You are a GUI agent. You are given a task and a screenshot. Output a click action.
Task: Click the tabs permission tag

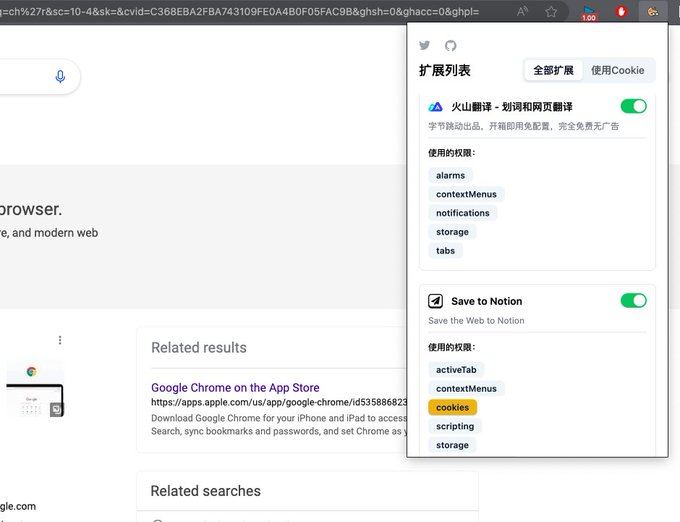tap(445, 251)
